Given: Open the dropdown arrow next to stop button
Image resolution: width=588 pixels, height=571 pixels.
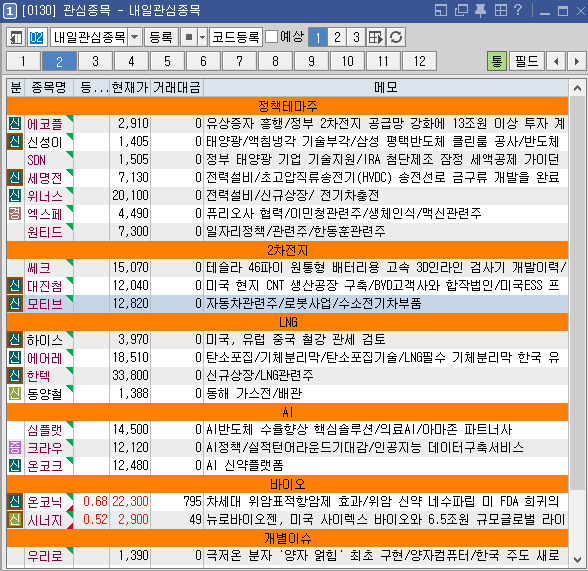Looking at the screenshot, I should [202, 37].
